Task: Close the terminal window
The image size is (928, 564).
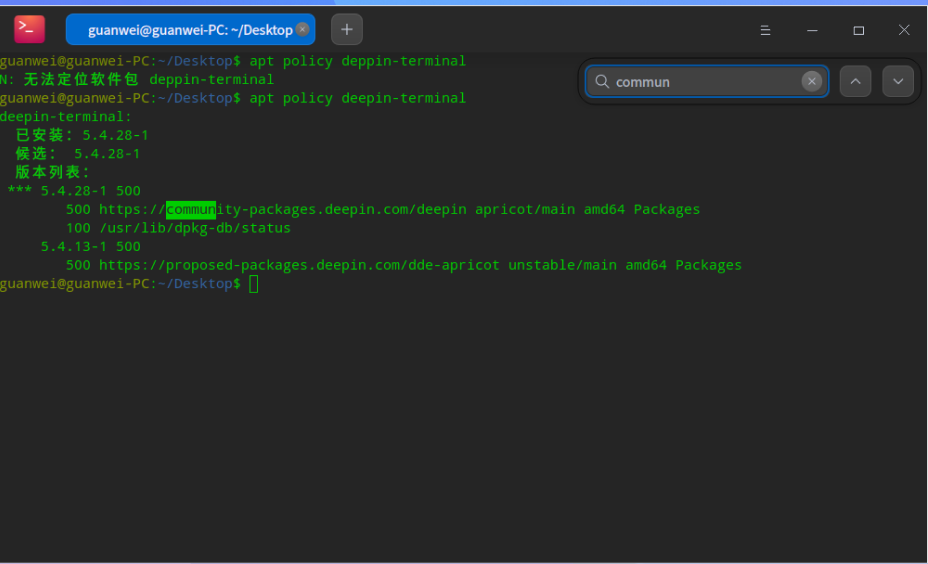Action: point(904,30)
